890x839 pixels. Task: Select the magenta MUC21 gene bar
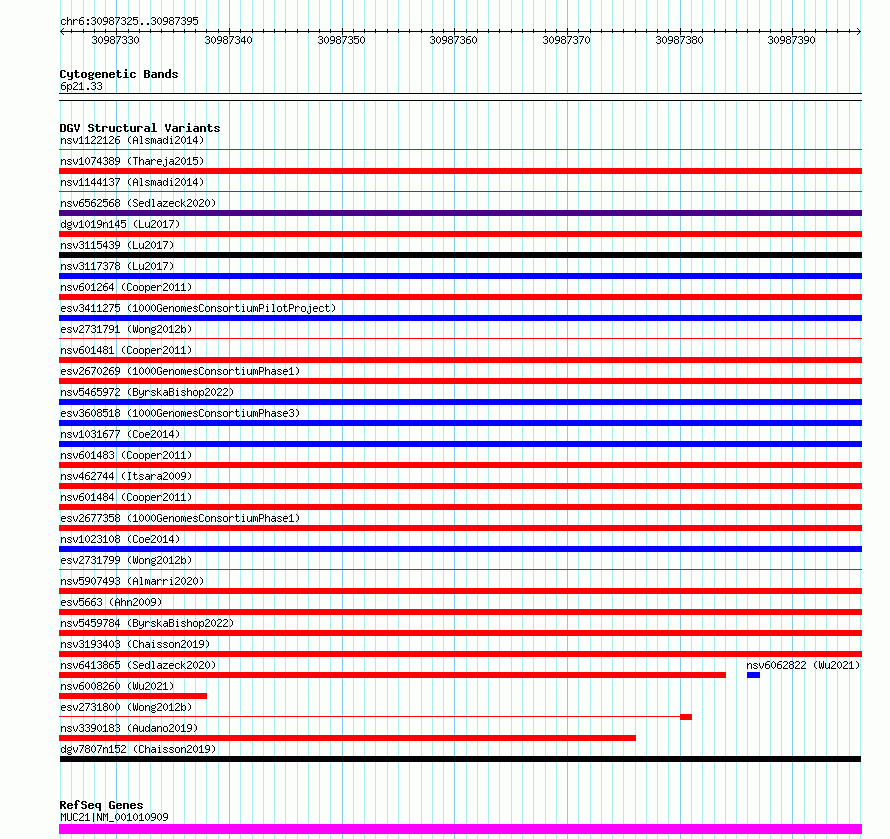[460, 829]
